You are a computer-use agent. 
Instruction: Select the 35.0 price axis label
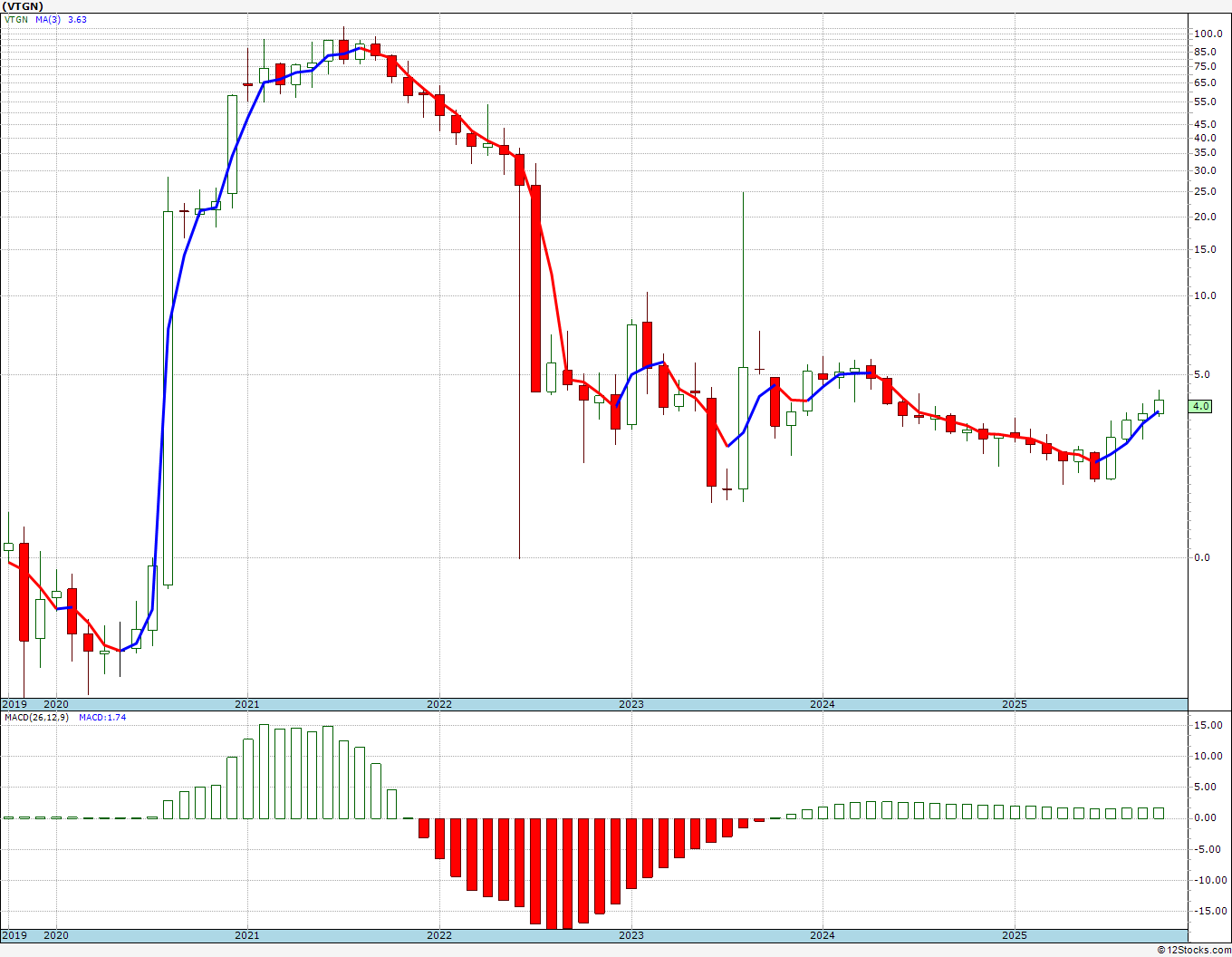click(1204, 153)
